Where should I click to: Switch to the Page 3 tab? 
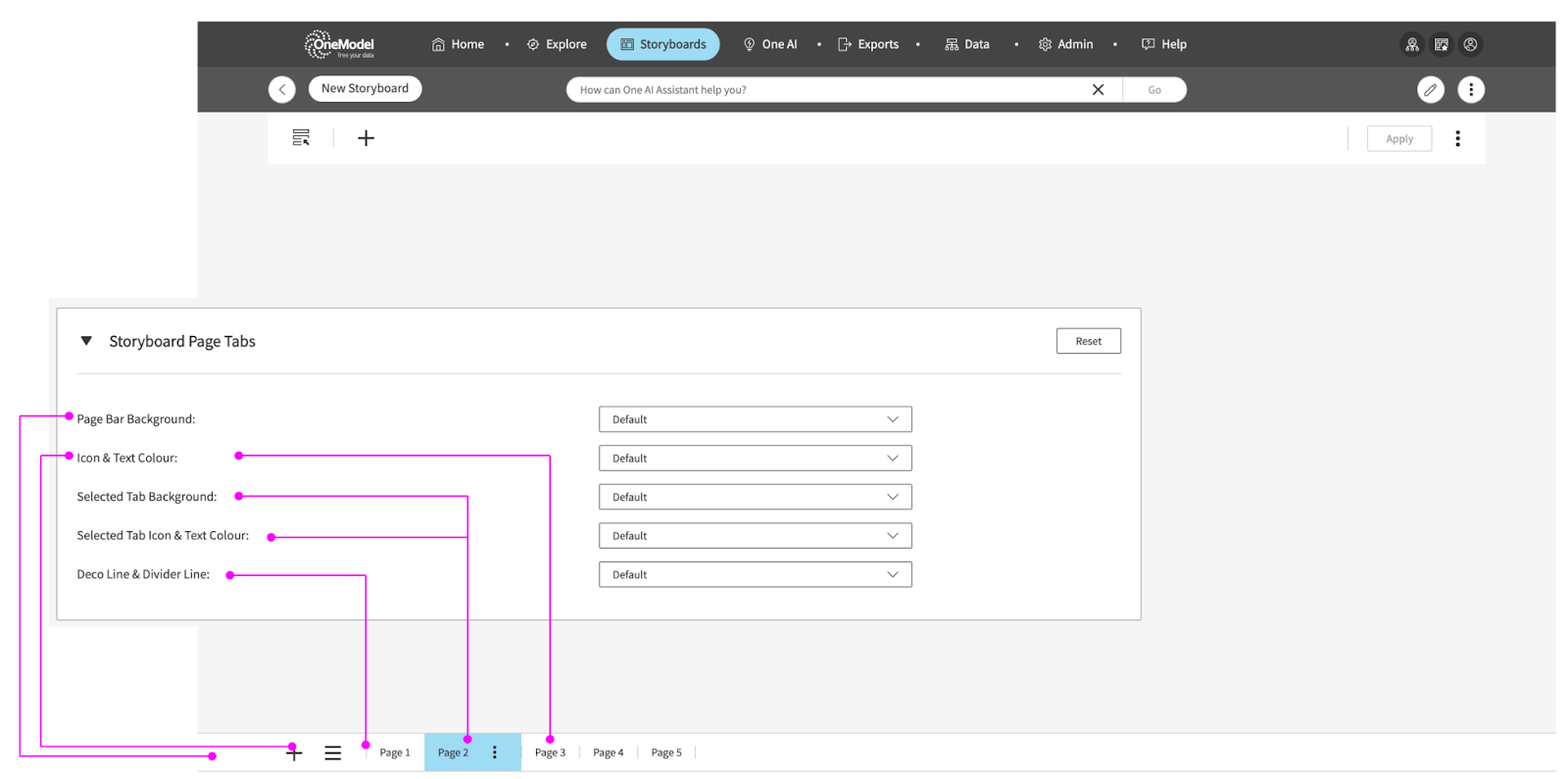click(550, 753)
